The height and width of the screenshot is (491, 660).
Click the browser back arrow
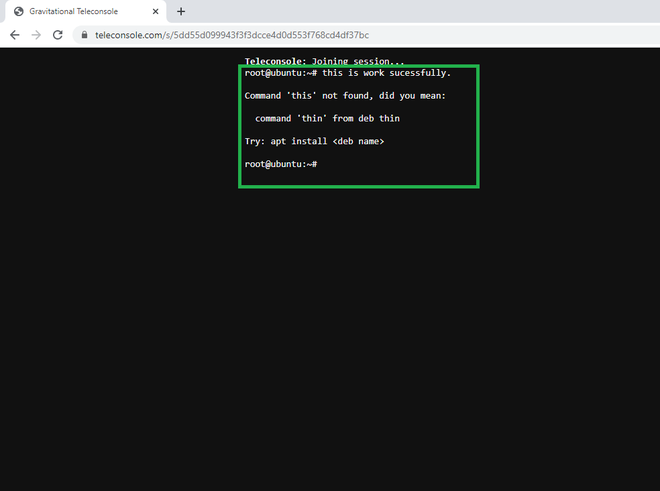click(x=15, y=35)
